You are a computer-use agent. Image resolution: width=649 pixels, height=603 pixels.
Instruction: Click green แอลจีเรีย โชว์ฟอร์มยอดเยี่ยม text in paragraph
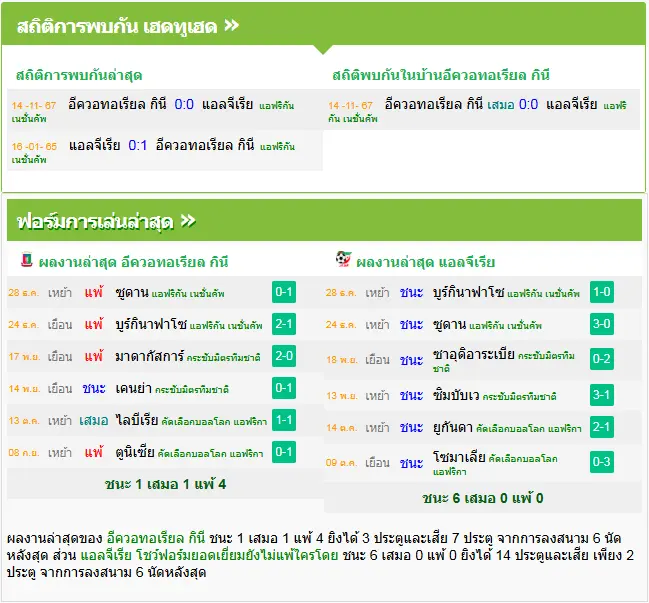209,555
